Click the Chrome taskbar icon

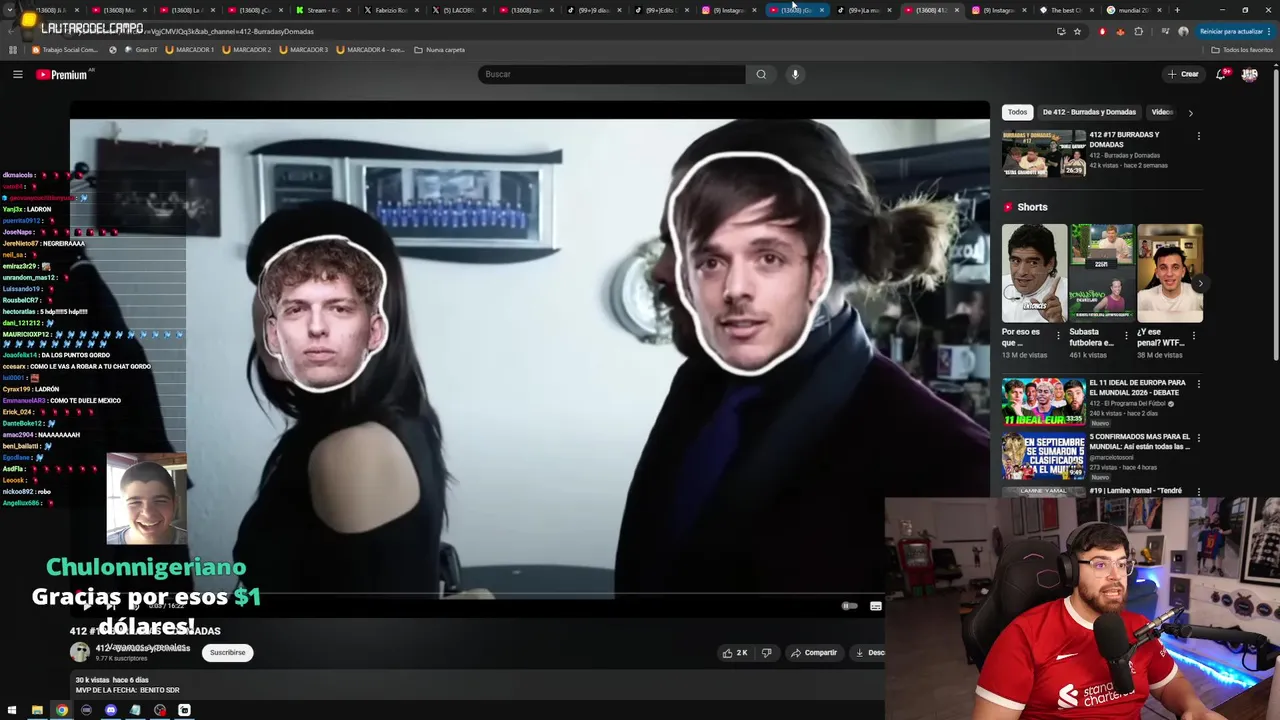pos(62,710)
